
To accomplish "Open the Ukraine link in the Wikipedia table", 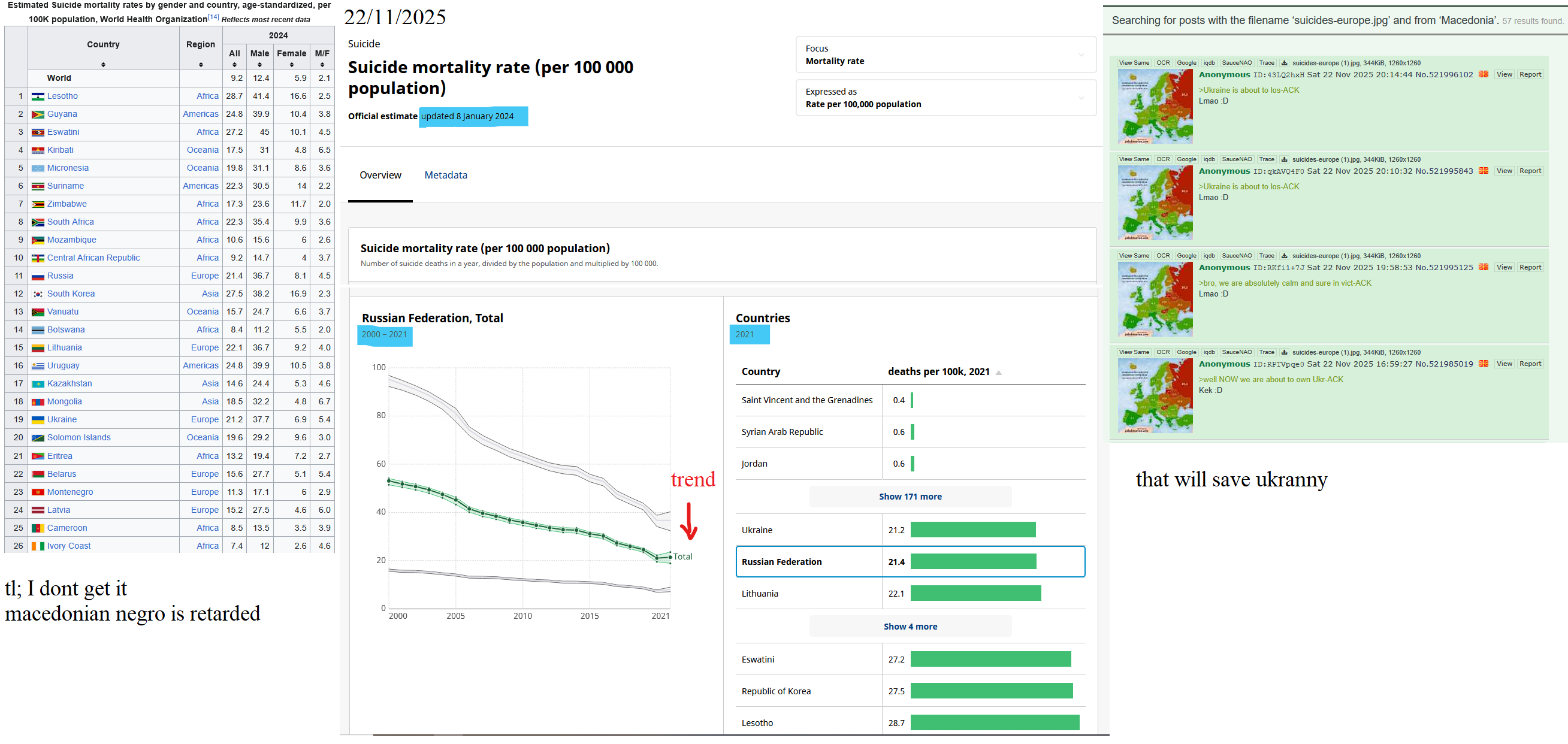I will (x=62, y=420).
